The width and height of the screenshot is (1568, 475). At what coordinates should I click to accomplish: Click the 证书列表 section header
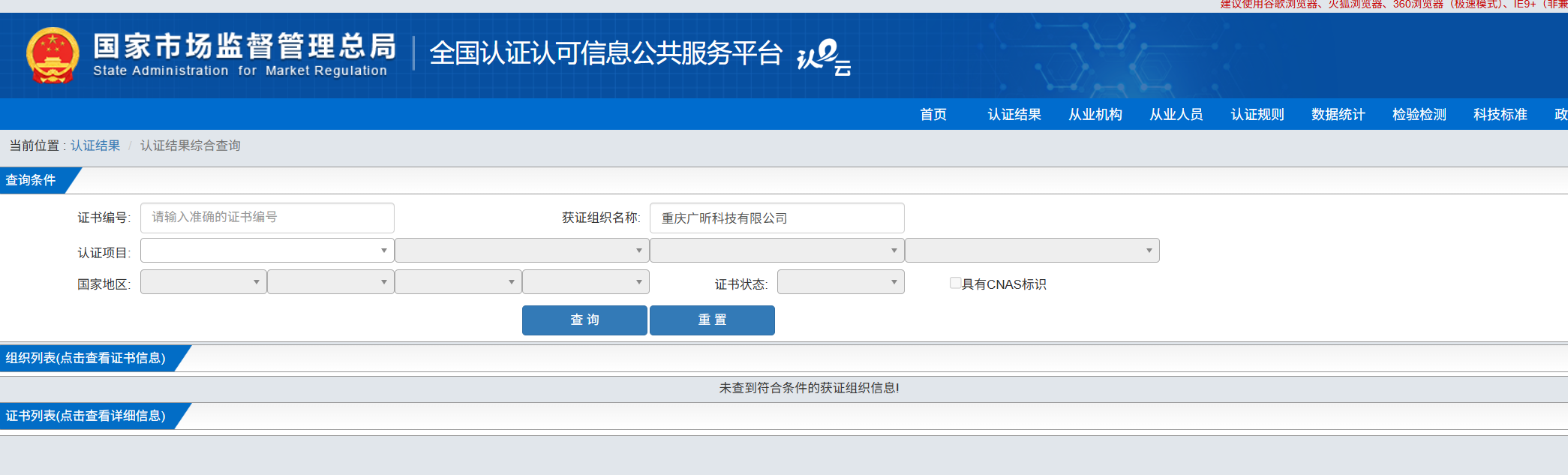(86, 416)
